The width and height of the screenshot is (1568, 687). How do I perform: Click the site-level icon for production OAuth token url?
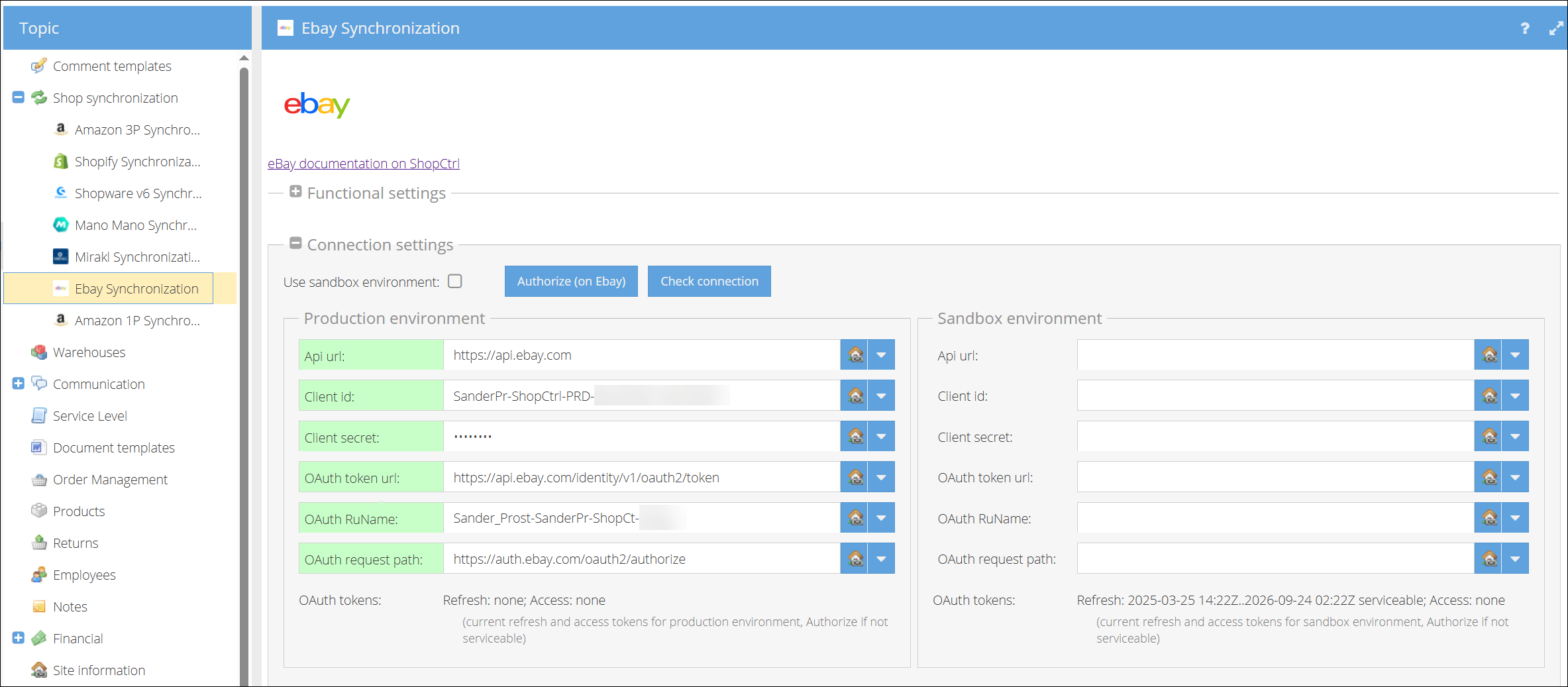point(855,477)
